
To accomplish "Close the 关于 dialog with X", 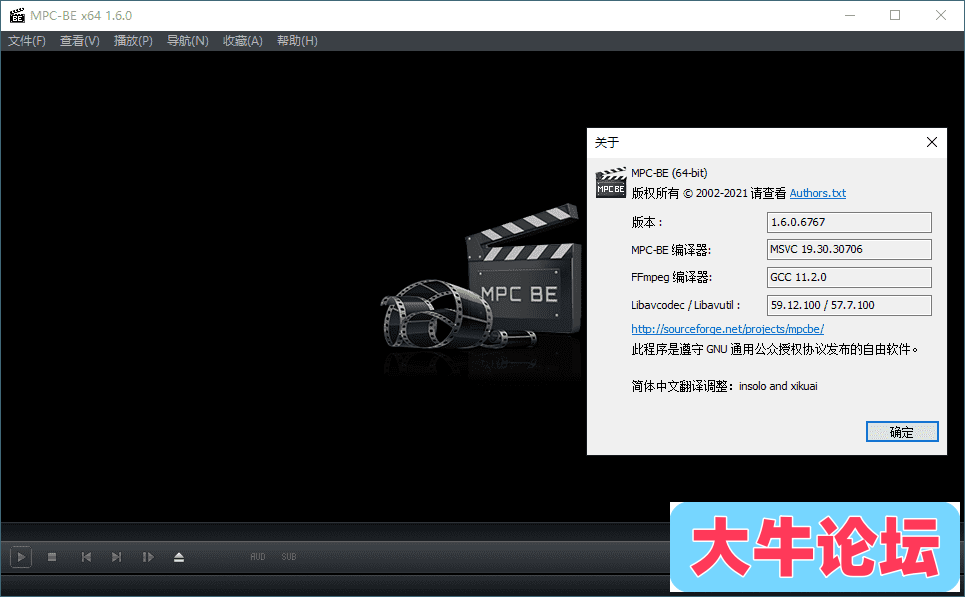I will (x=932, y=142).
